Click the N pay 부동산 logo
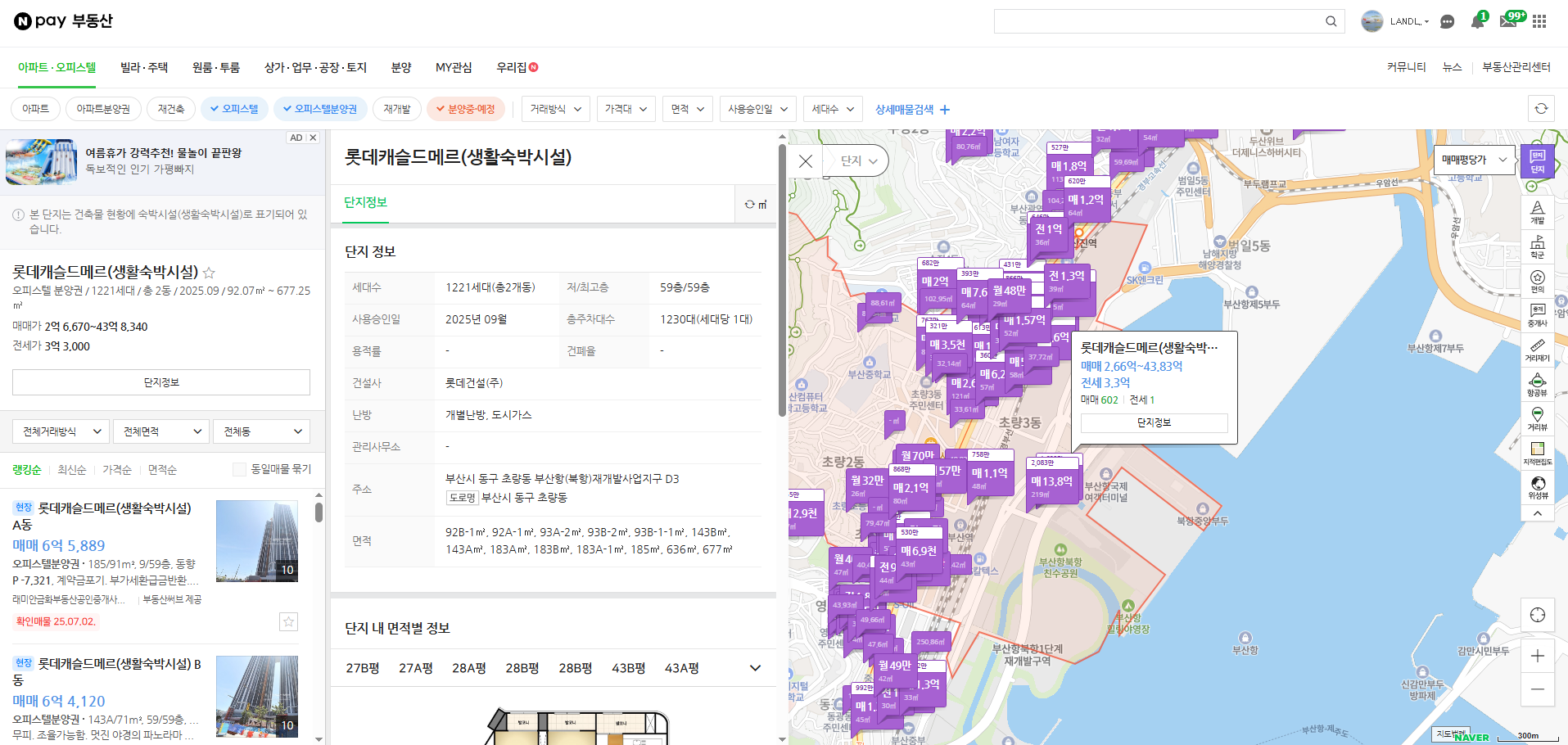The image size is (1568, 745). point(63,21)
